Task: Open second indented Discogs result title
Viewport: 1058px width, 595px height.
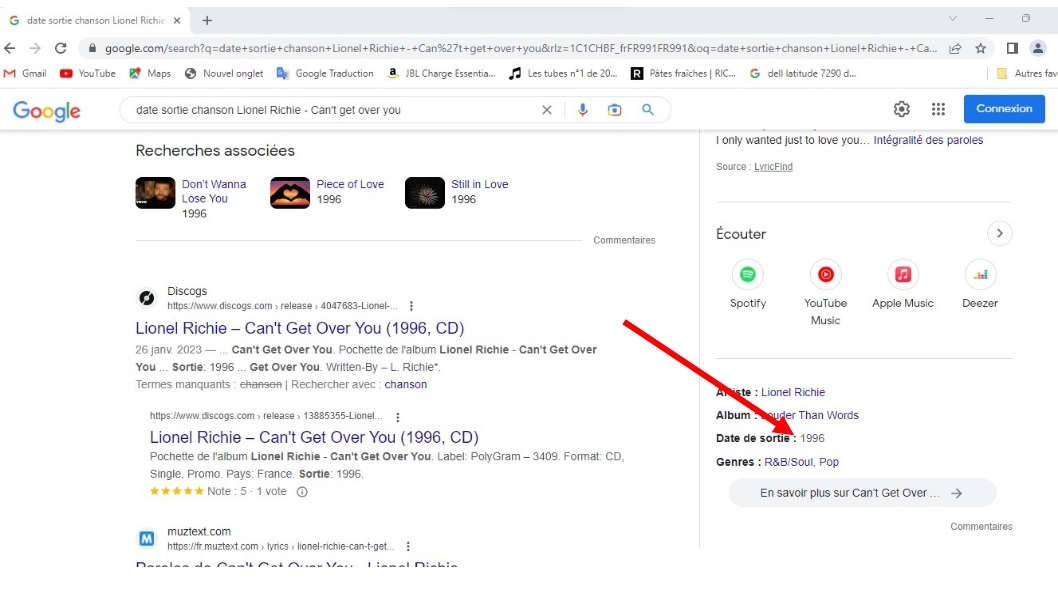Action: click(x=314, y=437)
